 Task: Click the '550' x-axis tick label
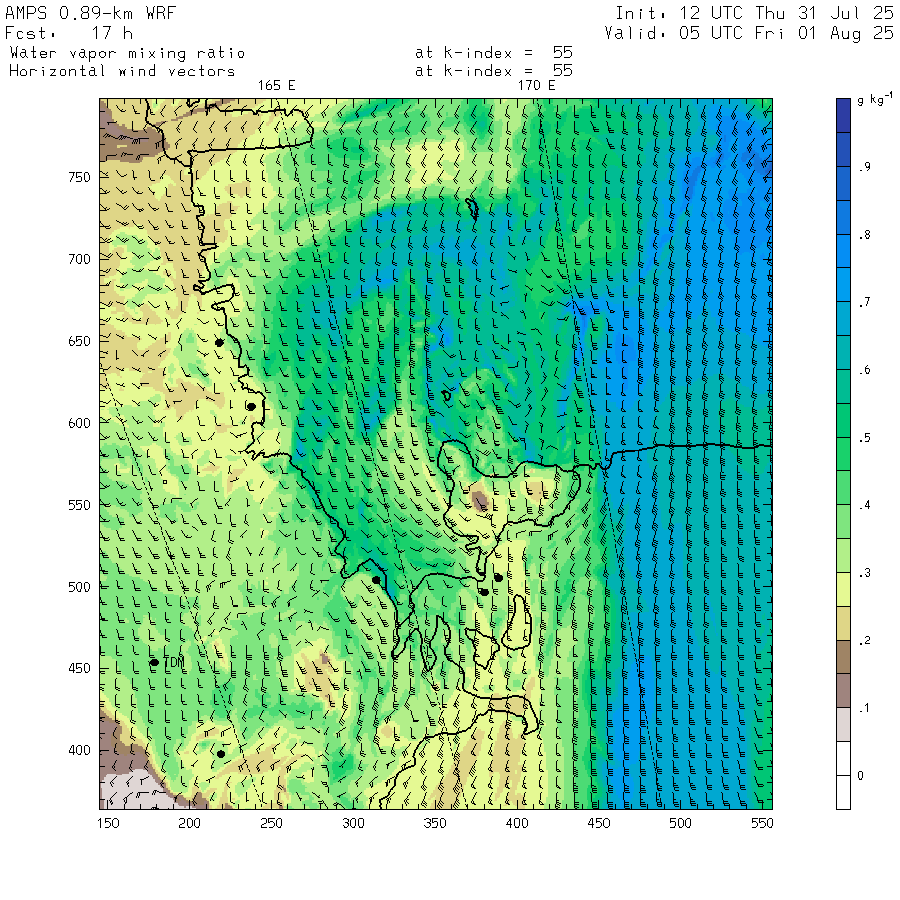click(x=762, y=824)
